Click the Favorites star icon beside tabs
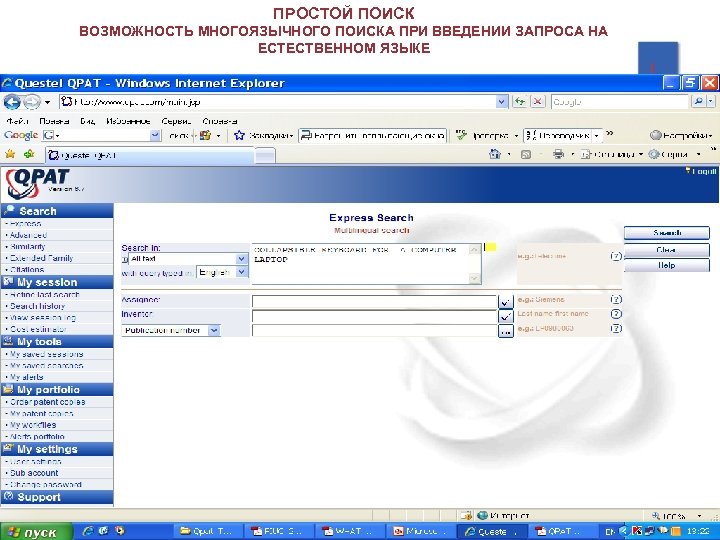Image resolution: width=720 pixels, height=540 pixels. [10, 154]
